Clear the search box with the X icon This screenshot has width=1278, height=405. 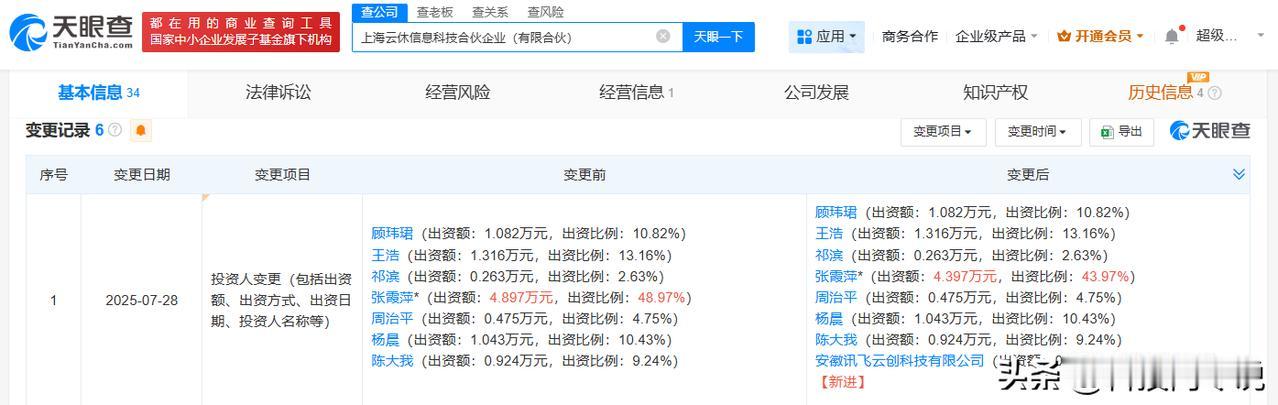tap(663, 37)
